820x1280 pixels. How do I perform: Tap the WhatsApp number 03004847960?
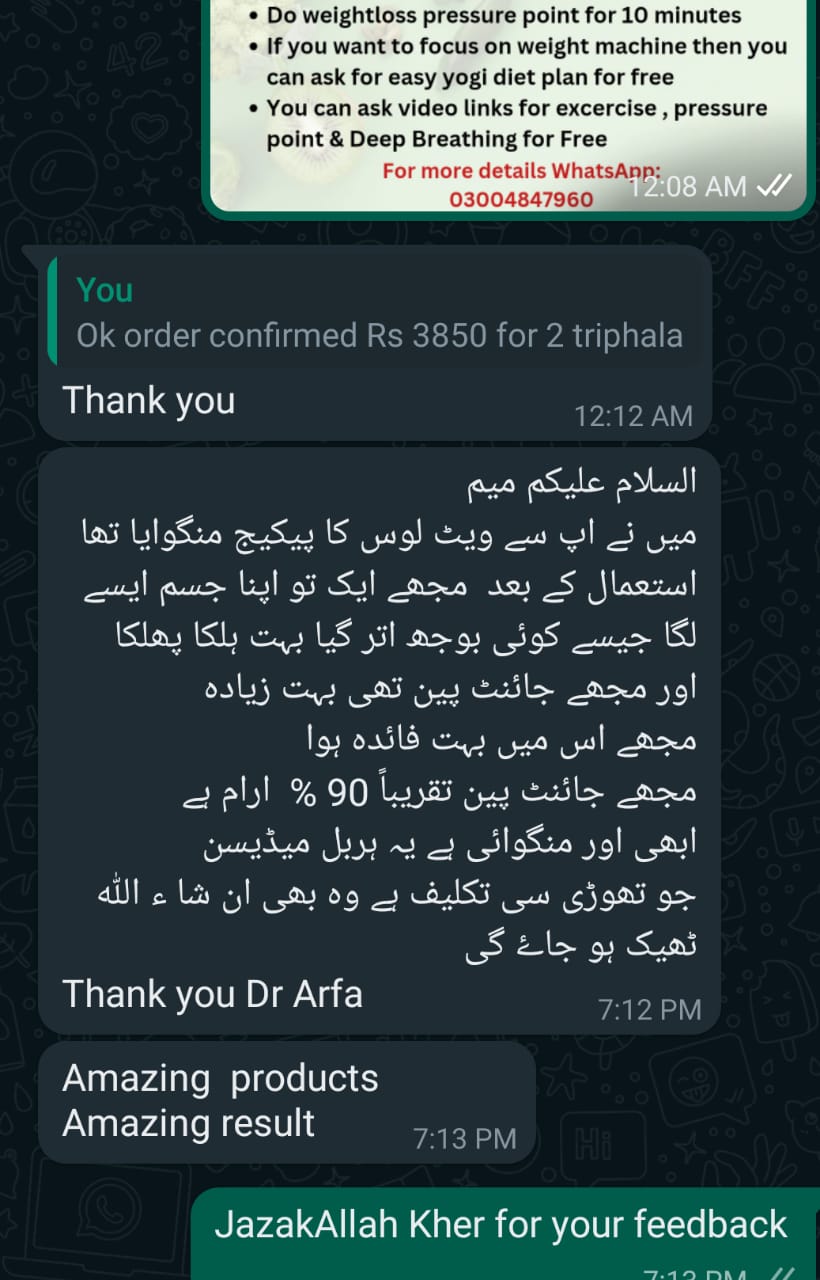(520, 199)
